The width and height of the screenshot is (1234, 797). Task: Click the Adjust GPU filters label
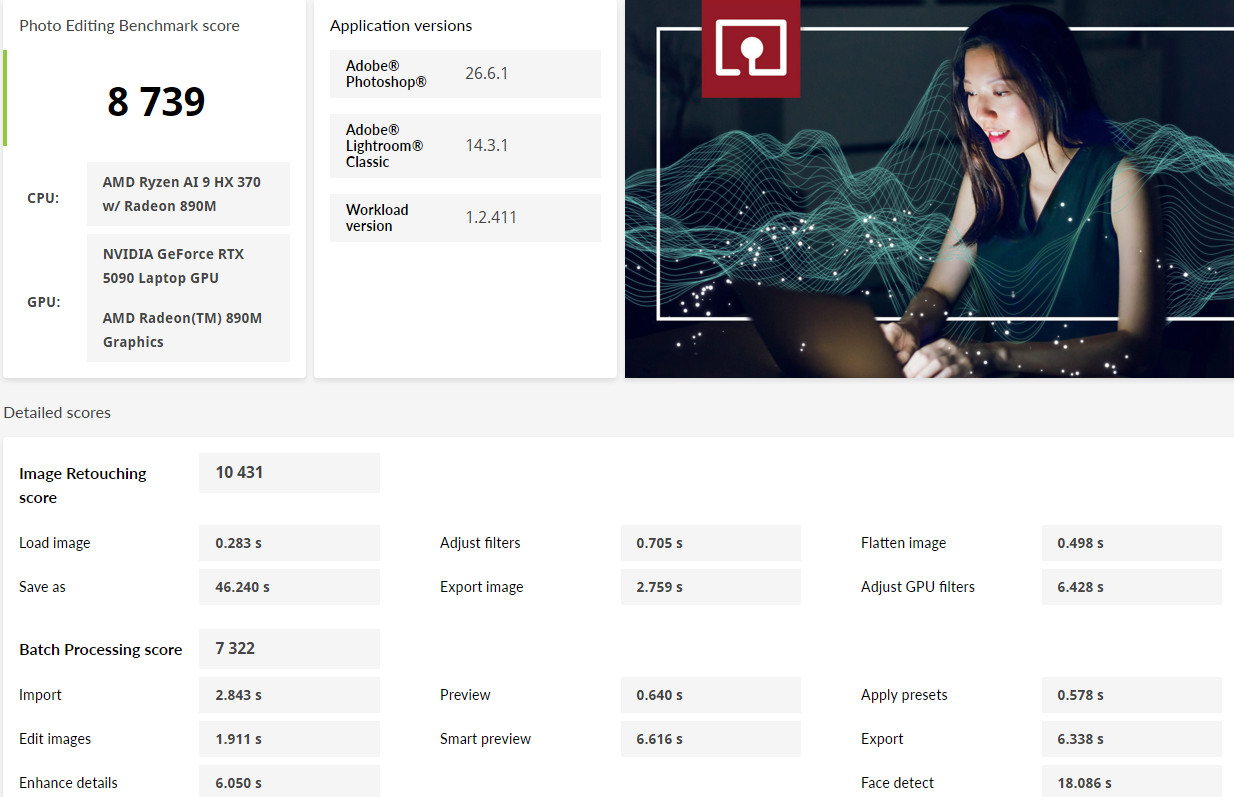coord(918,587)
